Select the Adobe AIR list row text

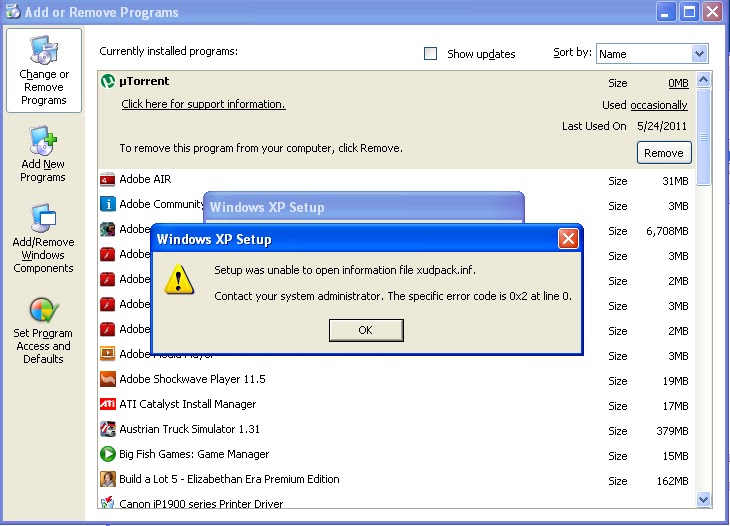145,179
